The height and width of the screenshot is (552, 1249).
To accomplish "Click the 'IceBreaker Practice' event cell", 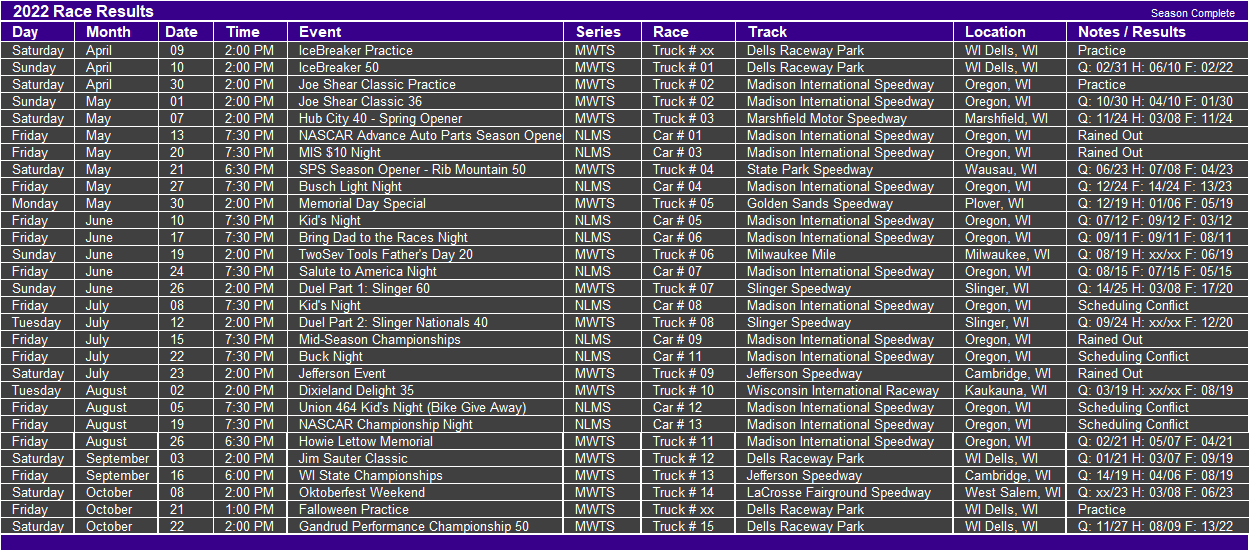I will (x=355, y=50).
